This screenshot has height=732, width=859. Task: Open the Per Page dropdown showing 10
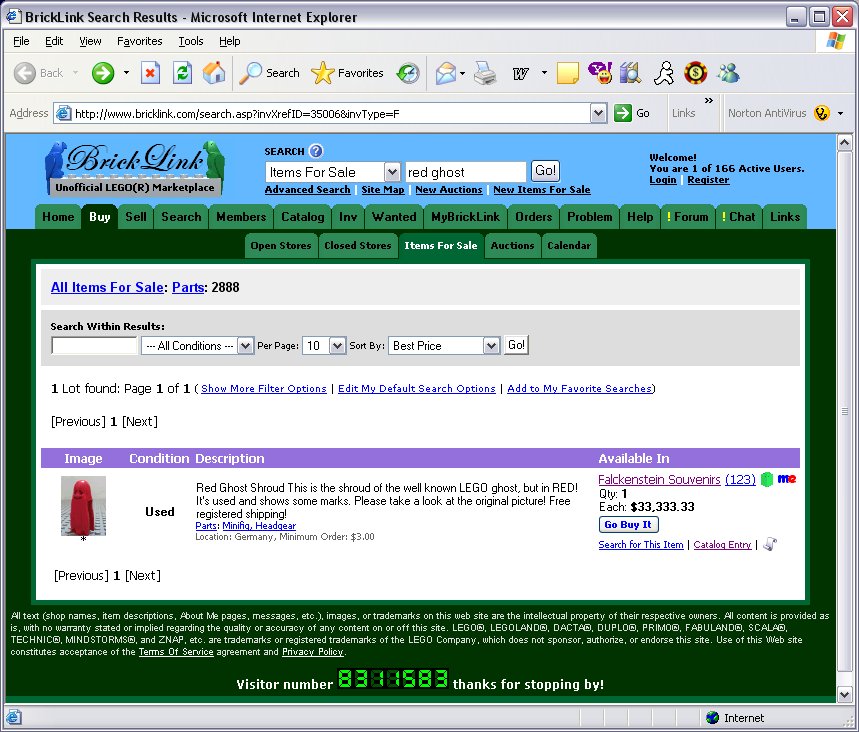pos(337,346)
